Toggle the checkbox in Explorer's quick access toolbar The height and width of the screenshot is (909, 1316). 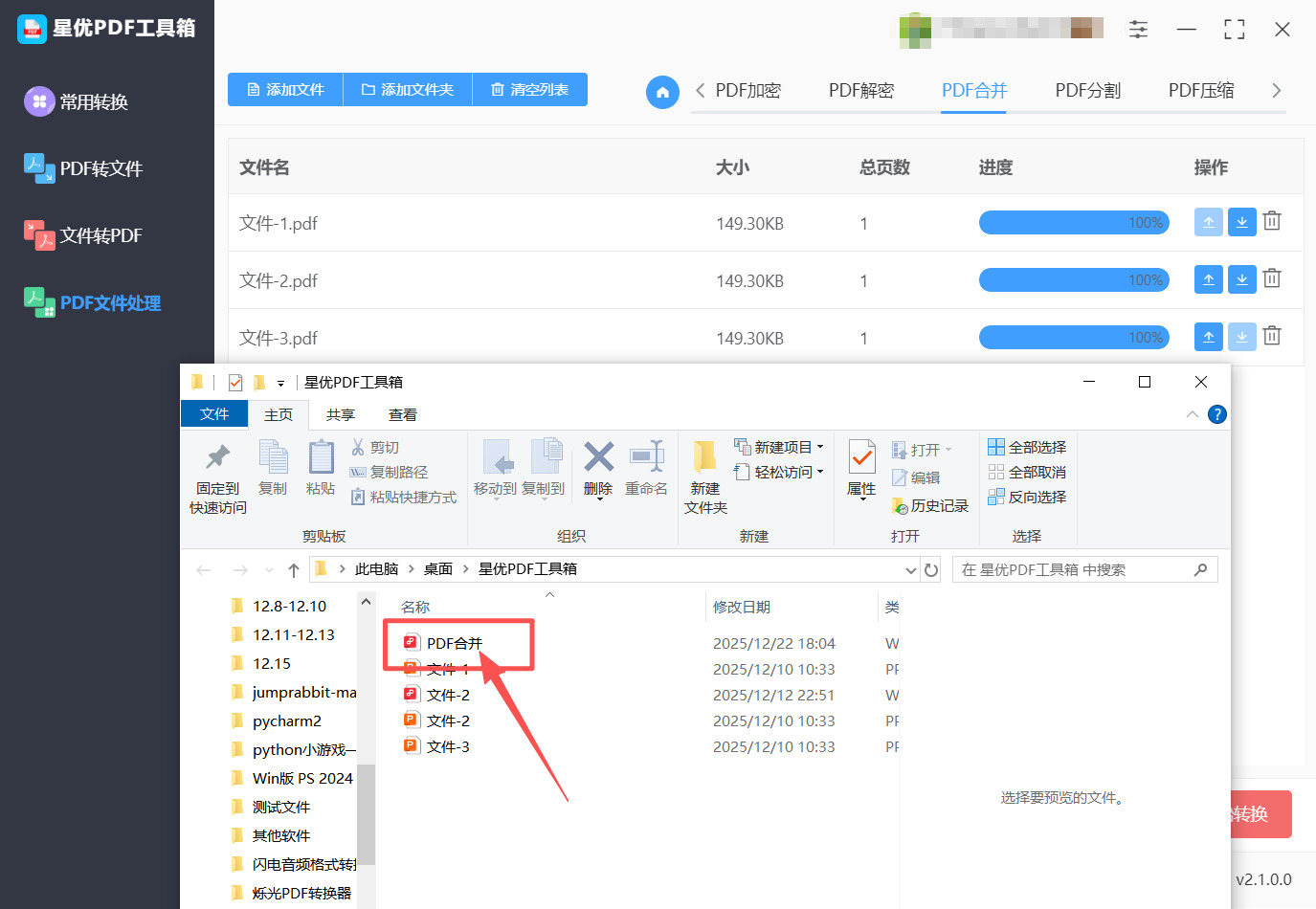[x=235, y=382]
